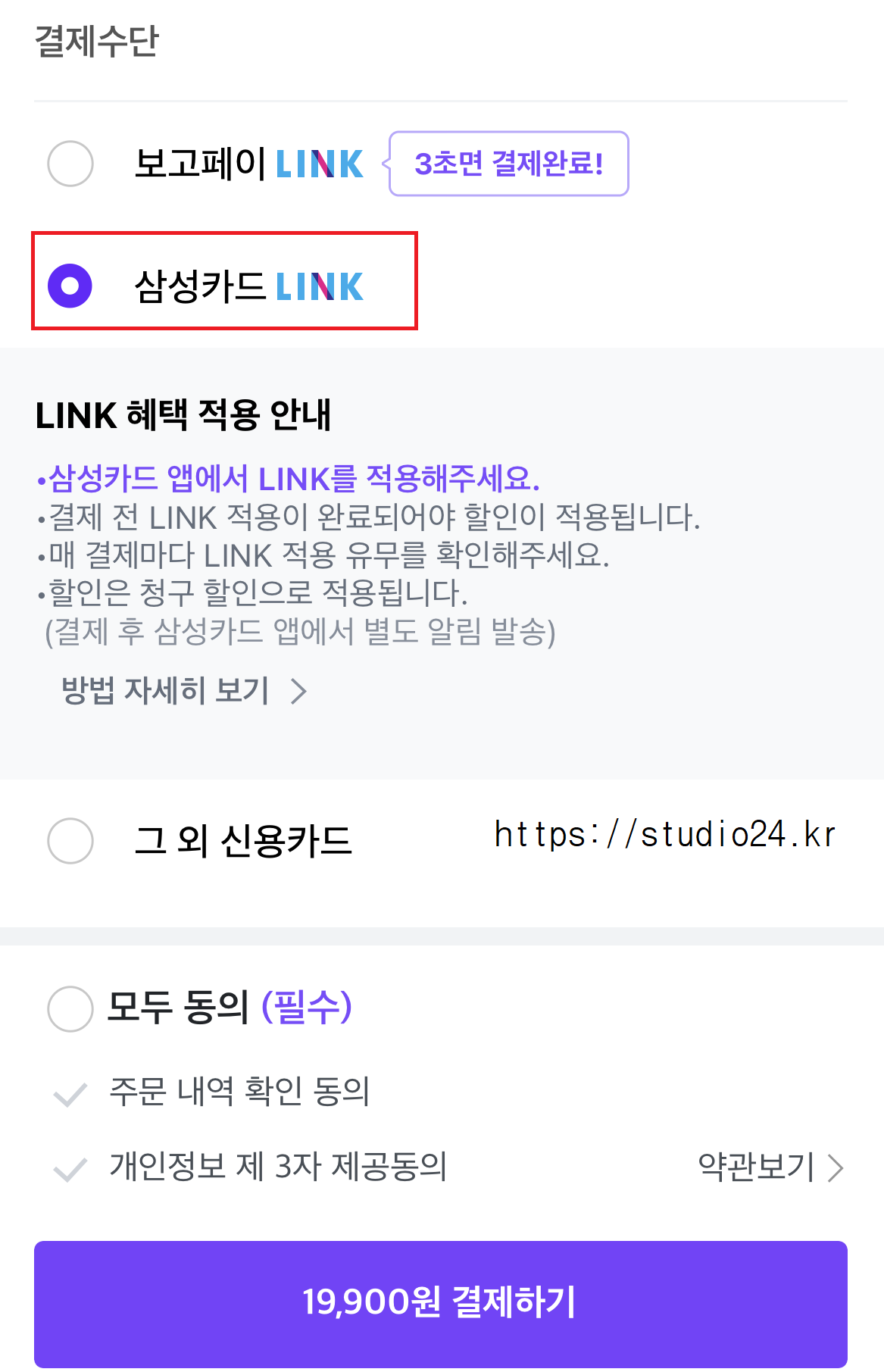Toggle the 모두 동의 (필수) checkbox

pos(70,1008)
